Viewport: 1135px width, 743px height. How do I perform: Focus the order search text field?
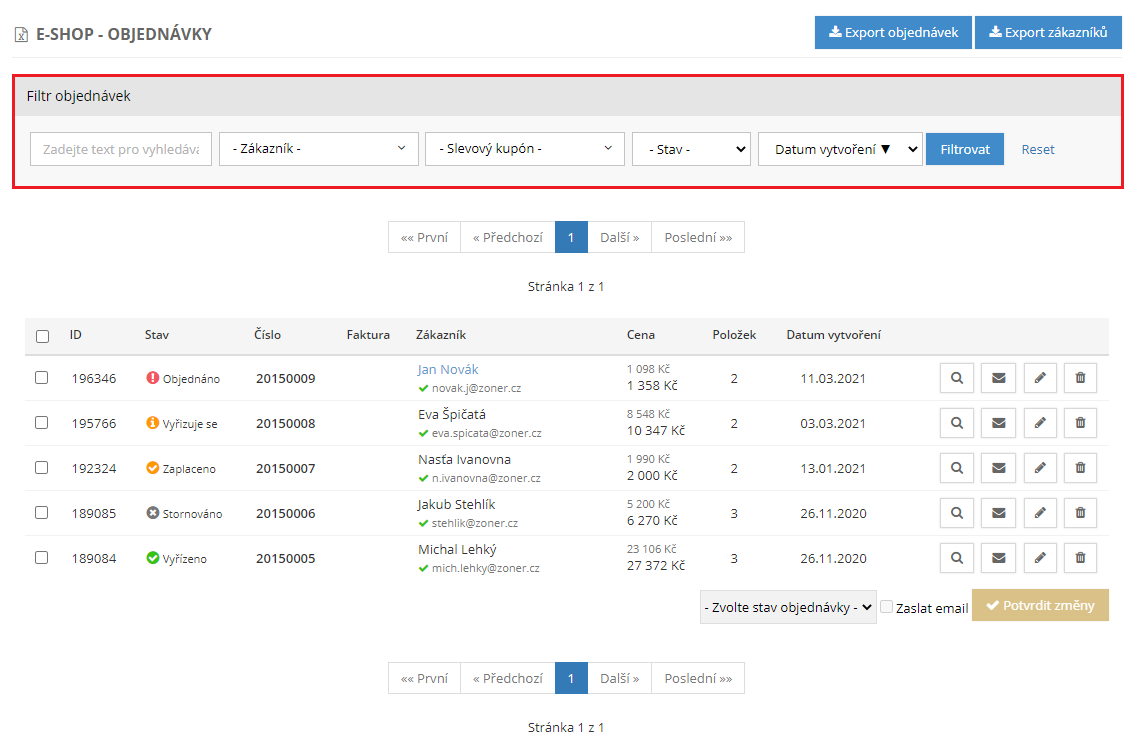pyautogui.click(x=121, y=149)
